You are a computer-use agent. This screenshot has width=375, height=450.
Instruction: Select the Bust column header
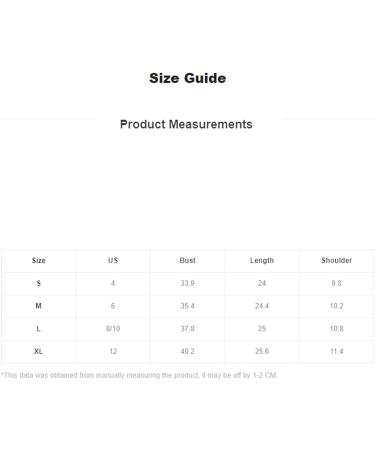tap(187, 260)
